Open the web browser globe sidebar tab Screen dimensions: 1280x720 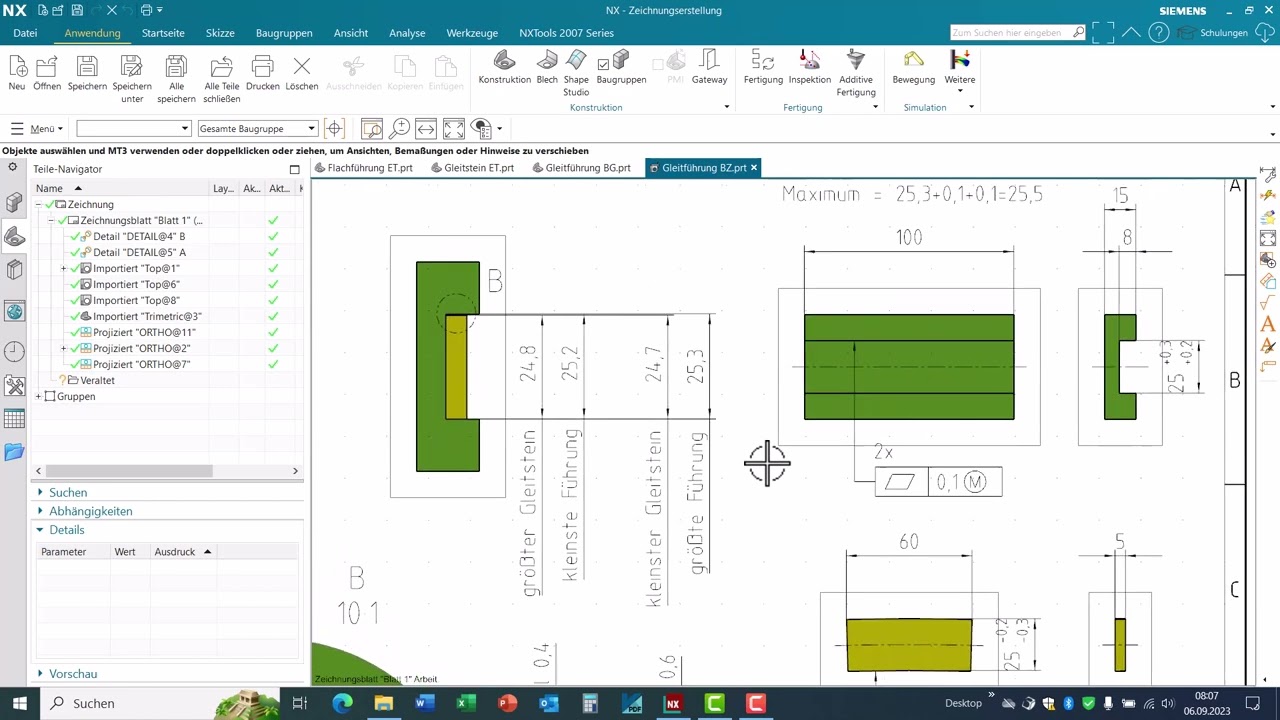(14, 311)
